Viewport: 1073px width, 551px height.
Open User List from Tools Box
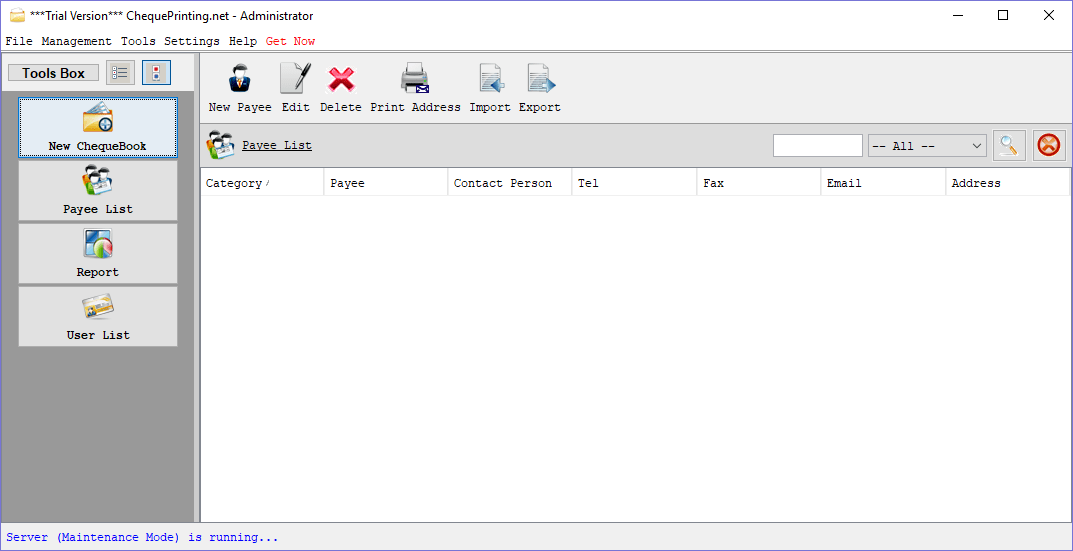coord(98,316)
